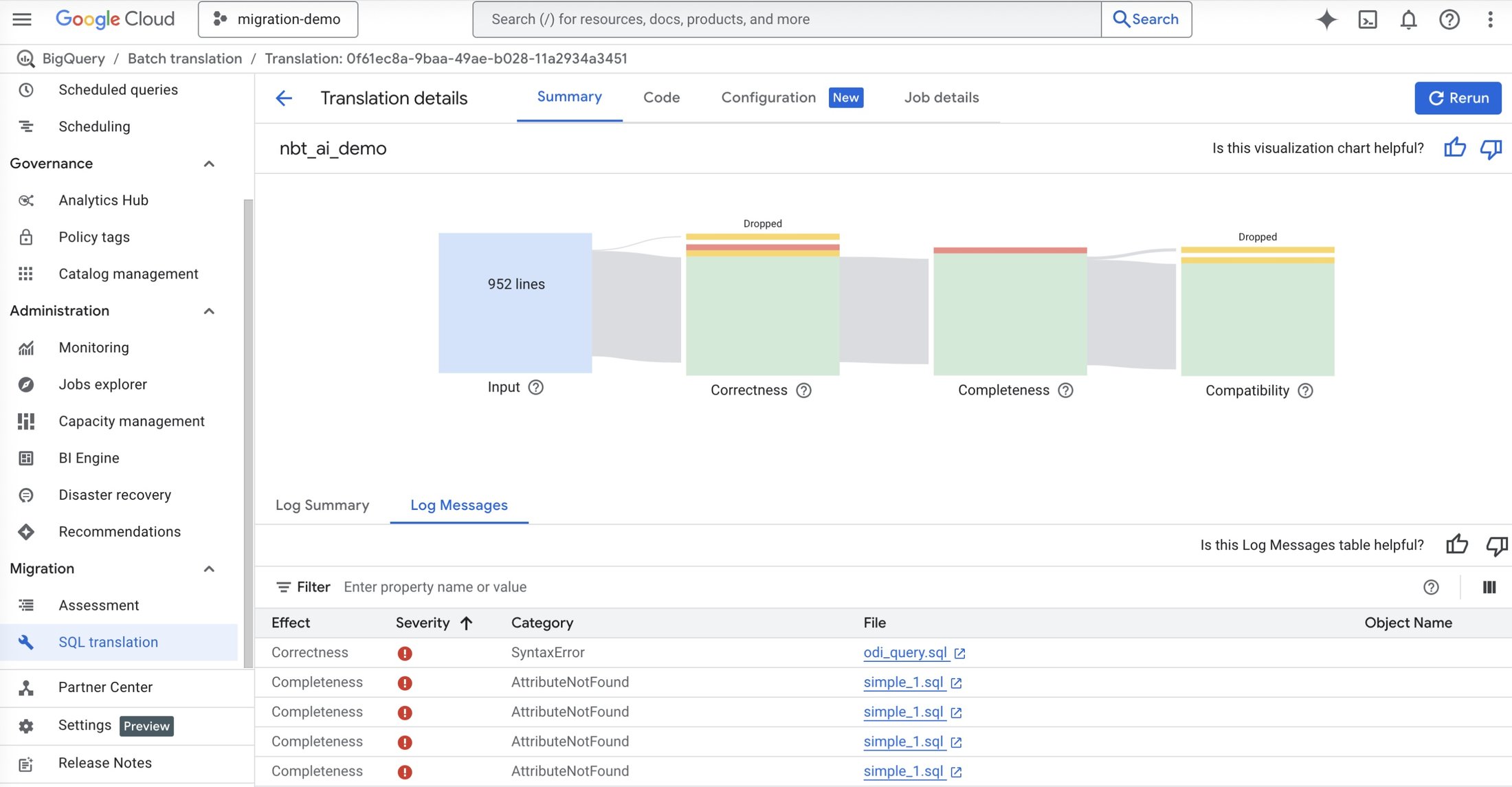Click the sidebar vertical scrollbar

pyautogui.click(x=248, y=433)
